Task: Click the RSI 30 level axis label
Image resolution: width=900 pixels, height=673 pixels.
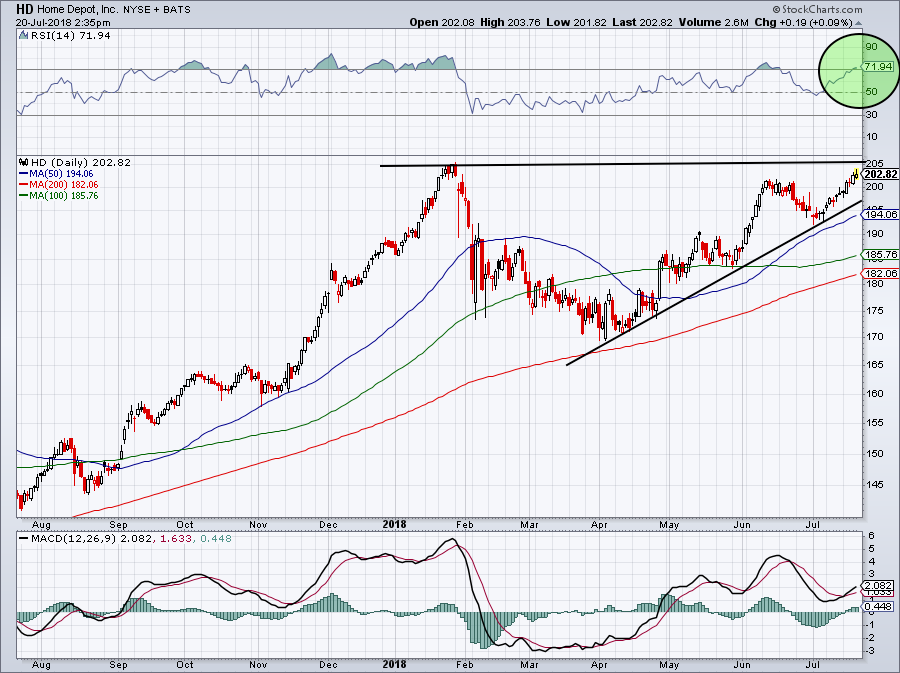Action: coord(872,115)
